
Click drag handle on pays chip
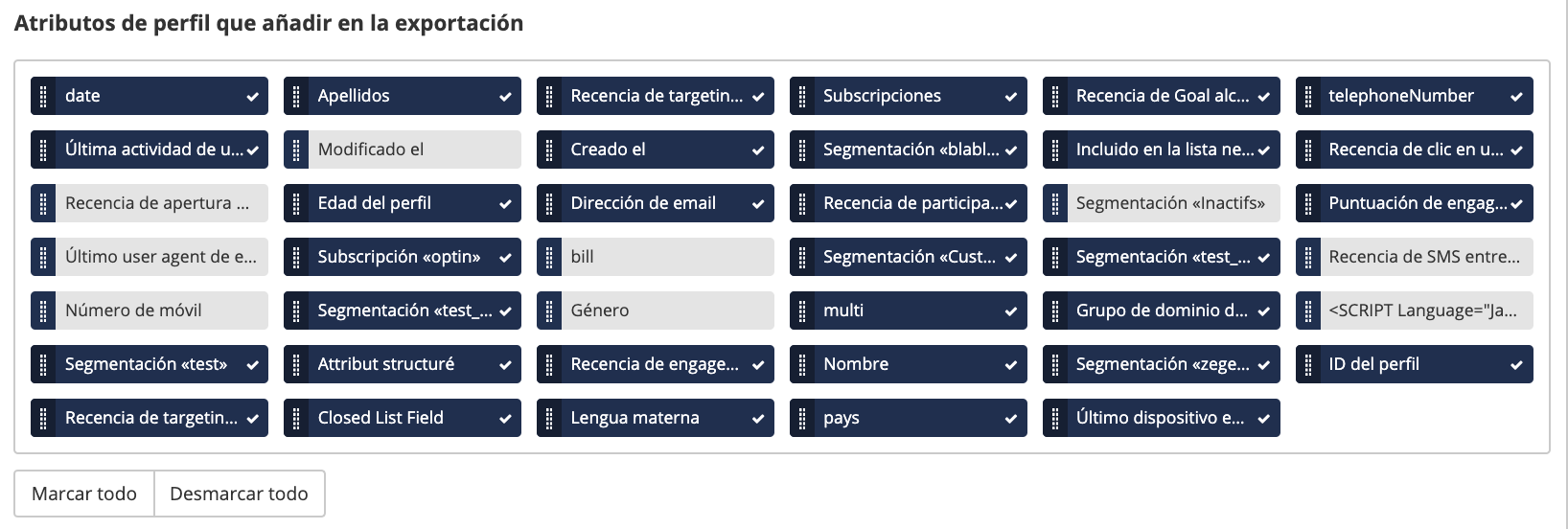pos(802,418)
